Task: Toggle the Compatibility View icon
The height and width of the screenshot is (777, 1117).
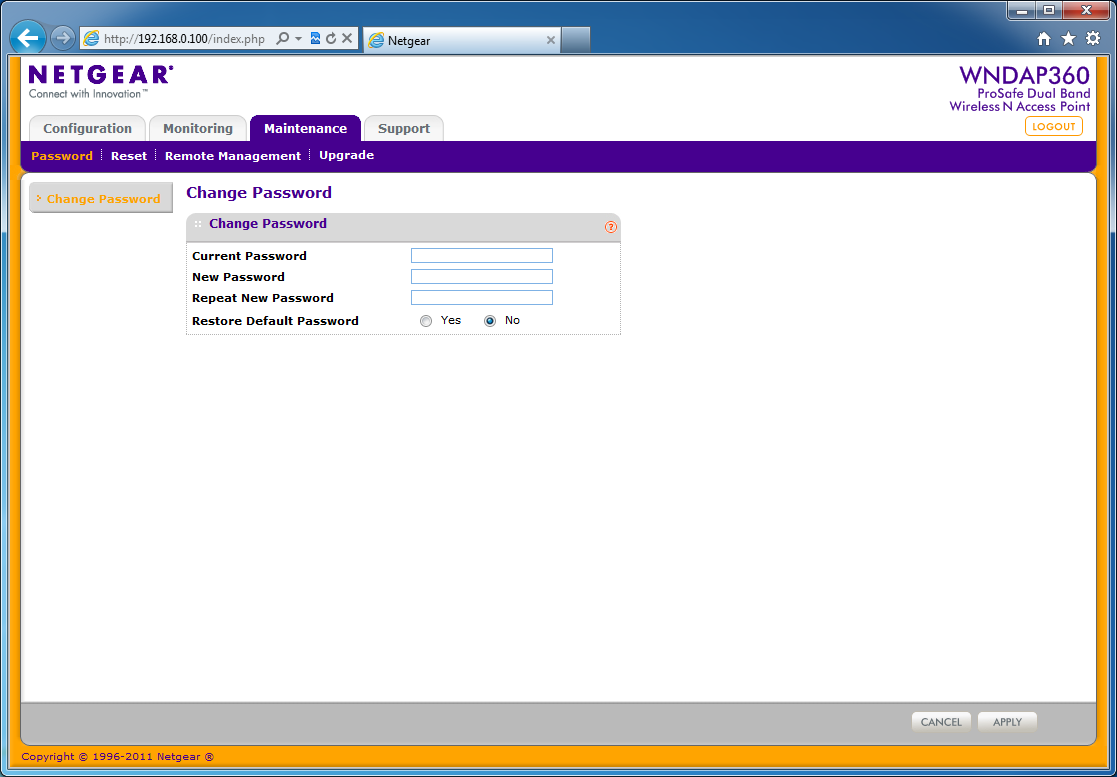Action: click(315, 38)
